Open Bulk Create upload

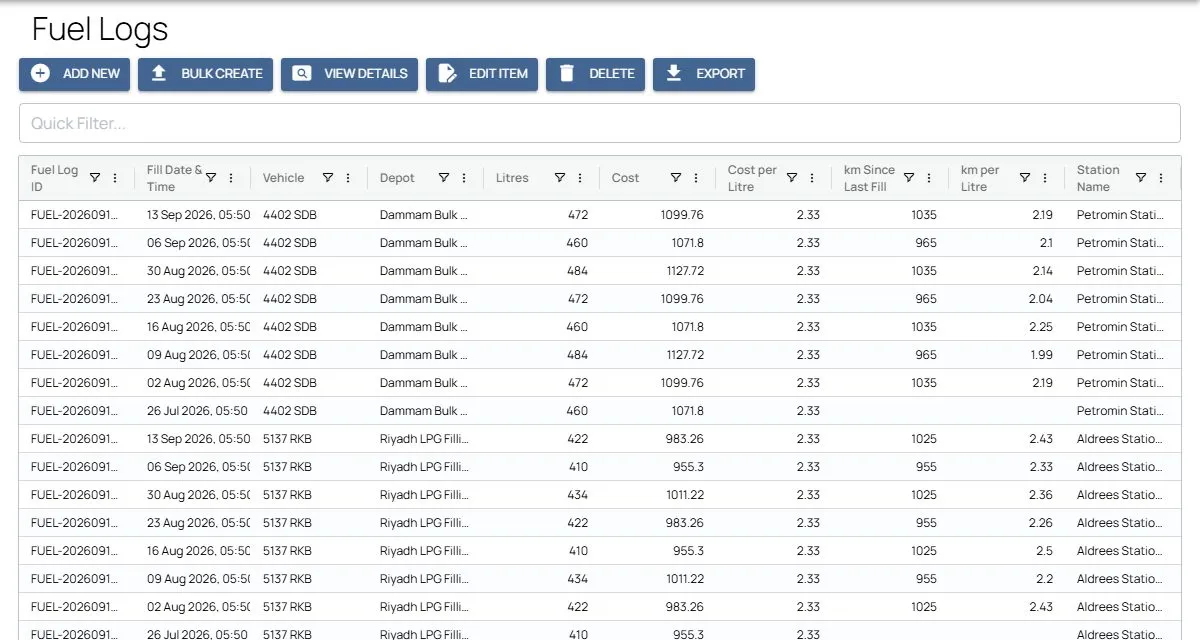coord(205,74)
